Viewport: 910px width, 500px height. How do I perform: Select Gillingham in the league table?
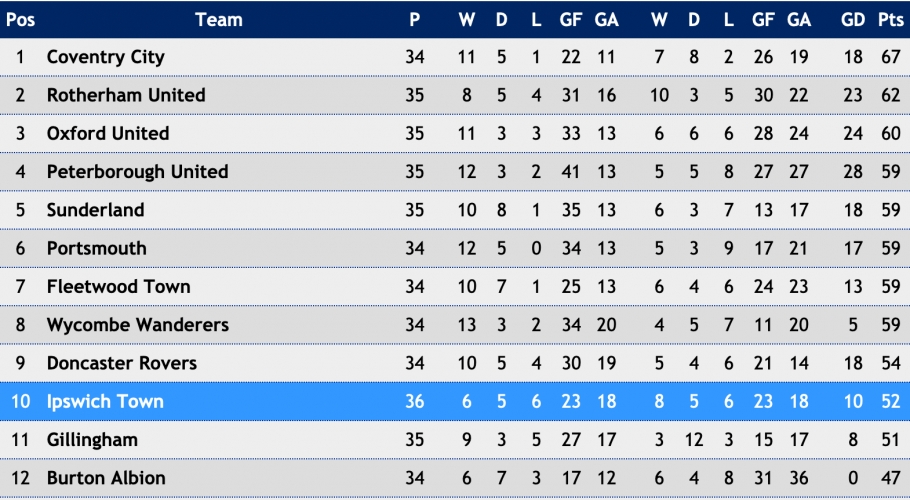pos(92,440)
